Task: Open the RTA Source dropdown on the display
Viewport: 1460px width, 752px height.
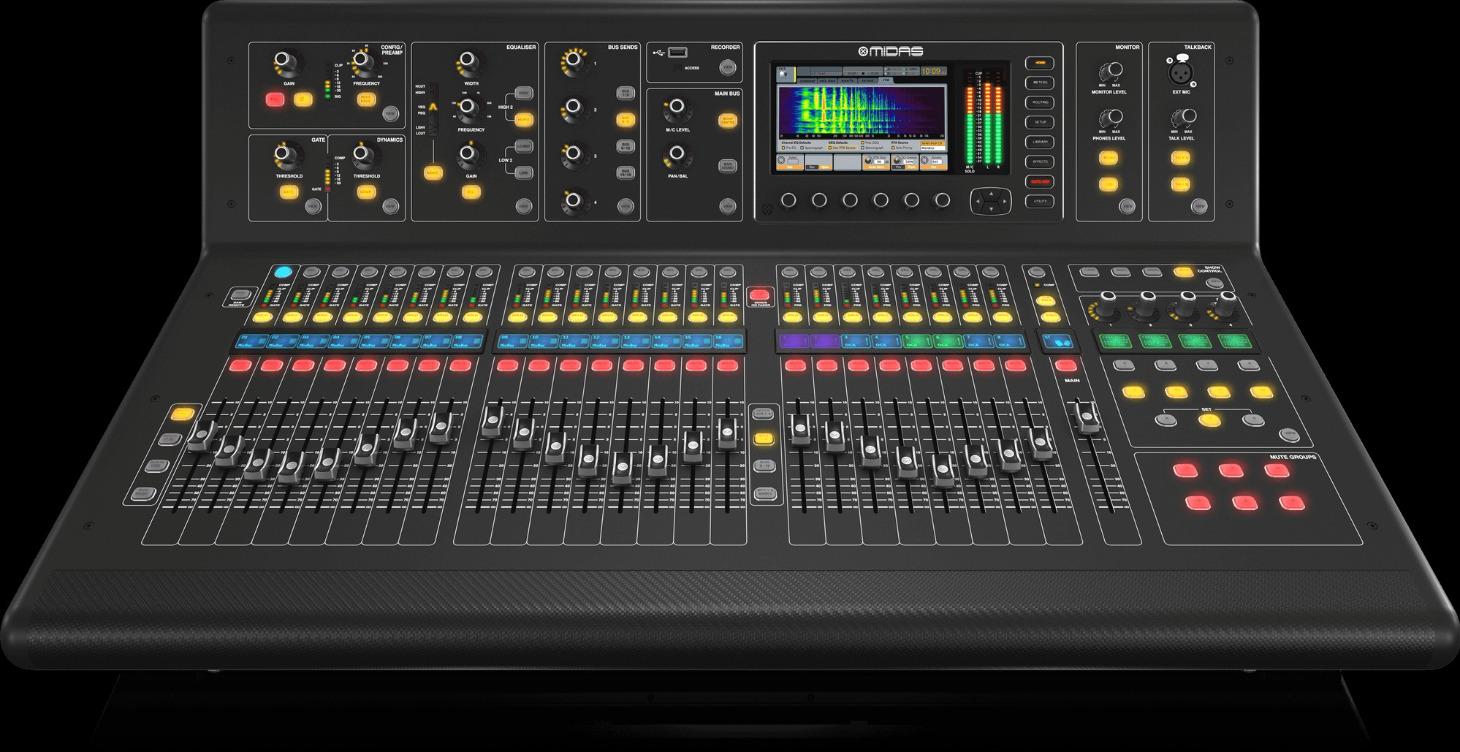Action: 934,148
